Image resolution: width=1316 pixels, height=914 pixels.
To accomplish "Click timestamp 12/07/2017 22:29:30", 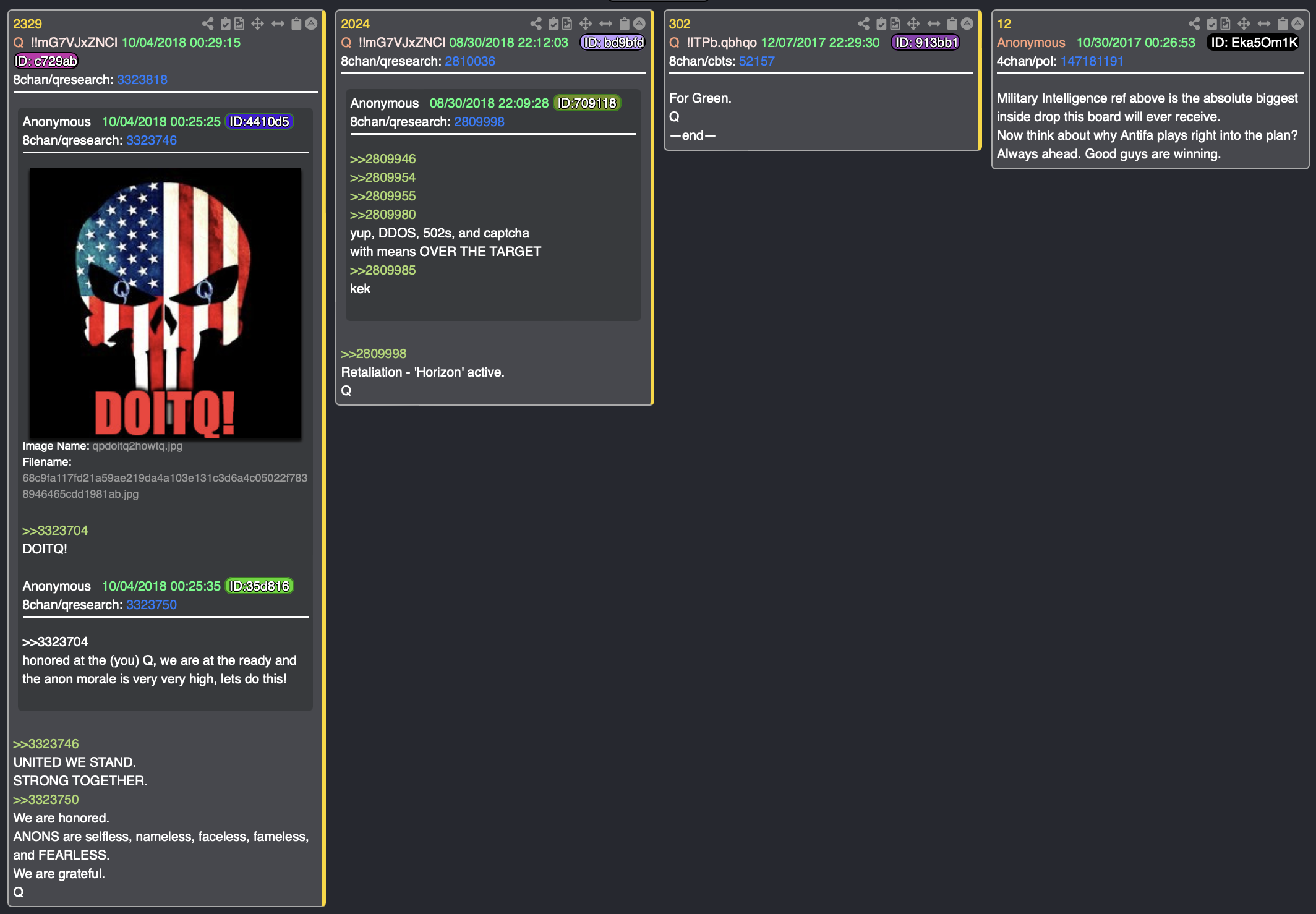I will click(x=820, y=43).
